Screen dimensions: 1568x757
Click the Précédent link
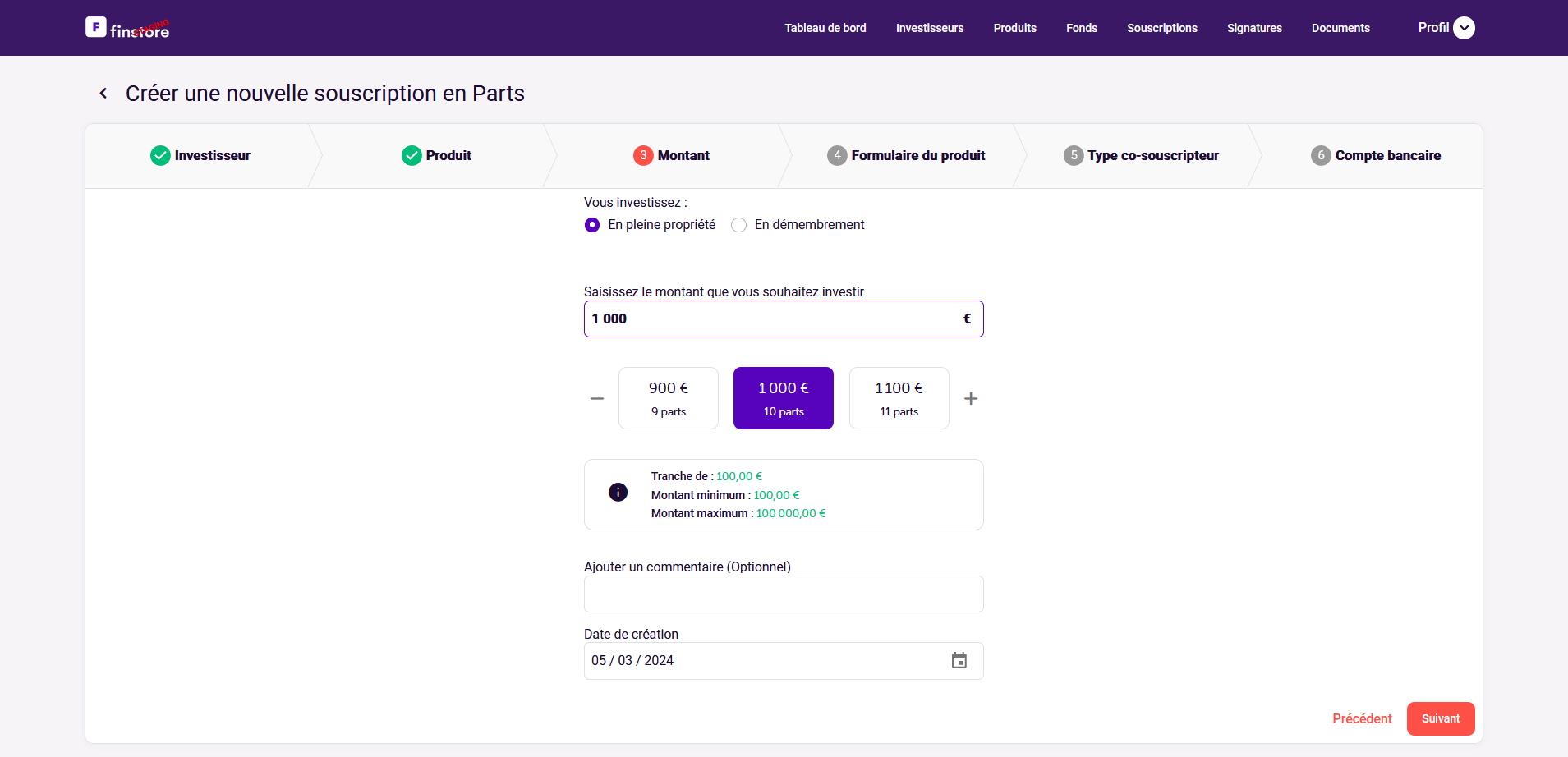tap(1362, 719)
